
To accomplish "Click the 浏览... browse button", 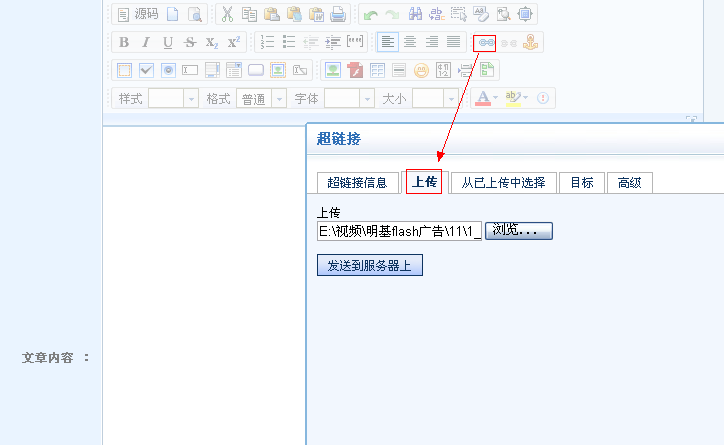I will click(518, 230).
